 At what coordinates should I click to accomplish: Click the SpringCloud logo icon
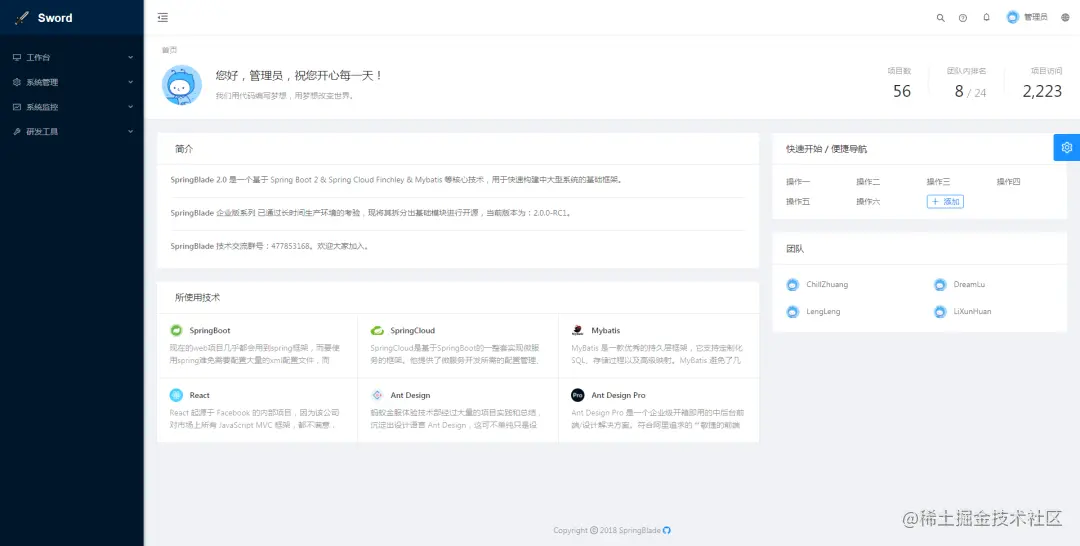pos(377,330)
